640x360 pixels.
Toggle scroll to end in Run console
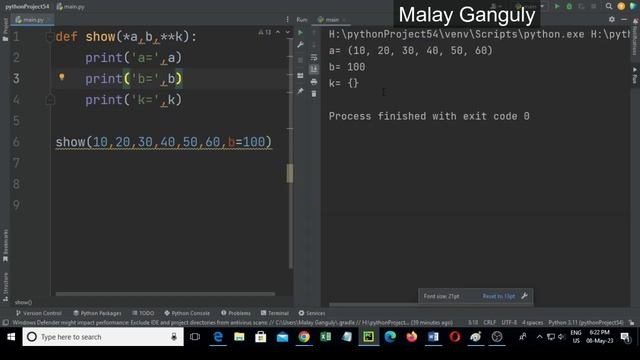(314, 69)
